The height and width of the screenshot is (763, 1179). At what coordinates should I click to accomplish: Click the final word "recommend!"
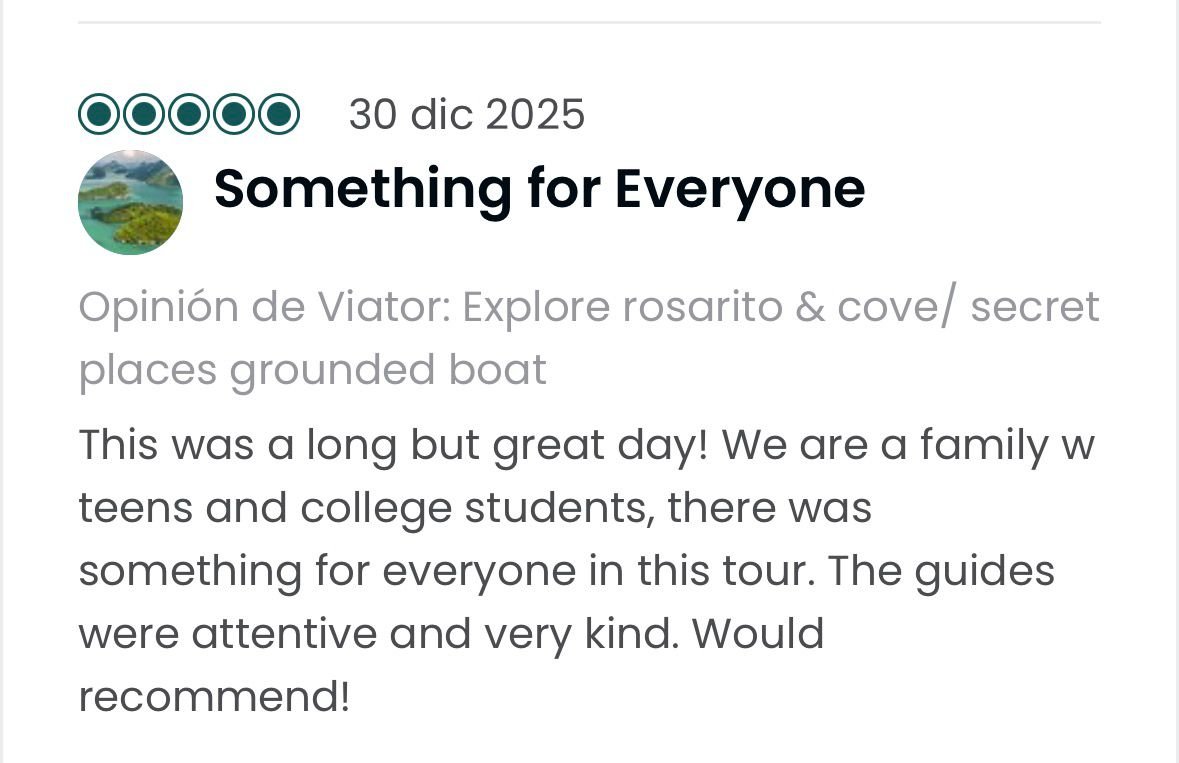pos(214,697)
